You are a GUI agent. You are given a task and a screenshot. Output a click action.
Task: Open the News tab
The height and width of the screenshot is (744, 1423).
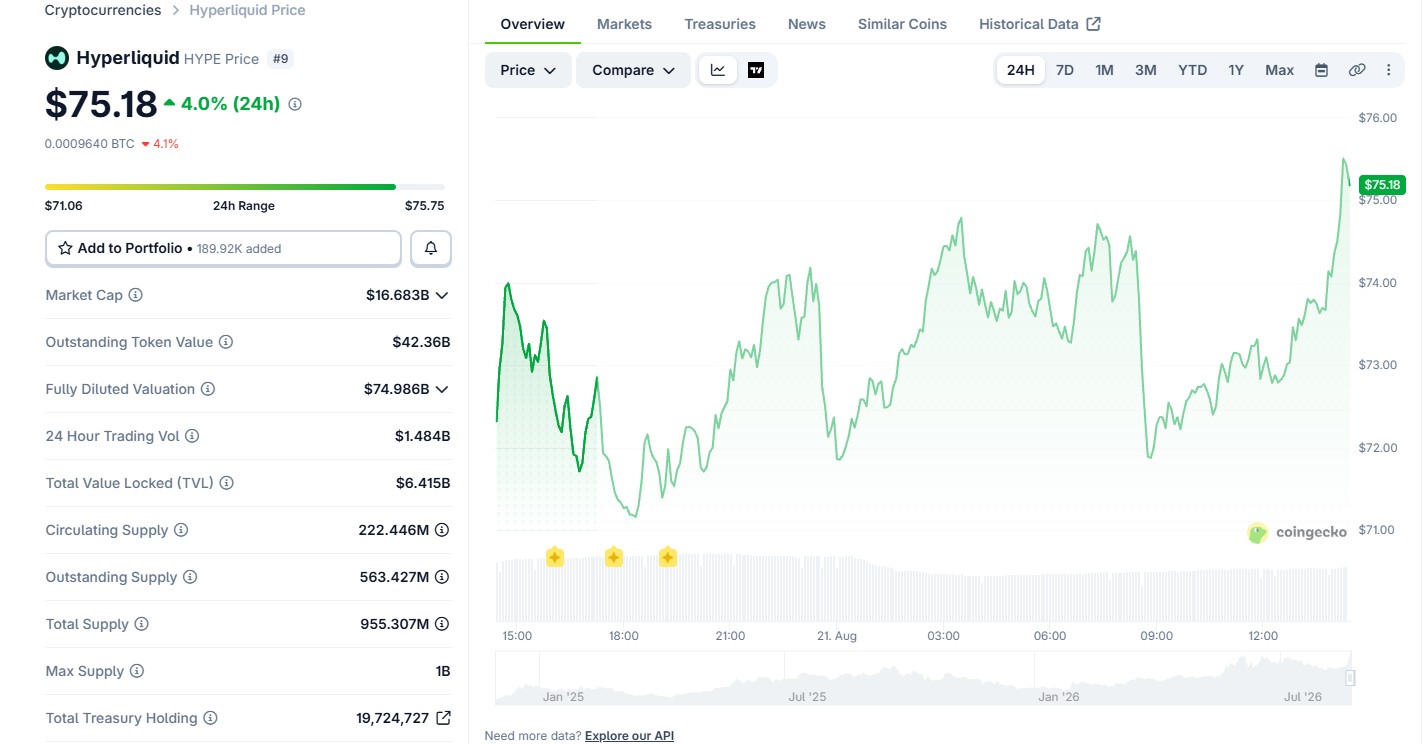[x=807, y=24]
